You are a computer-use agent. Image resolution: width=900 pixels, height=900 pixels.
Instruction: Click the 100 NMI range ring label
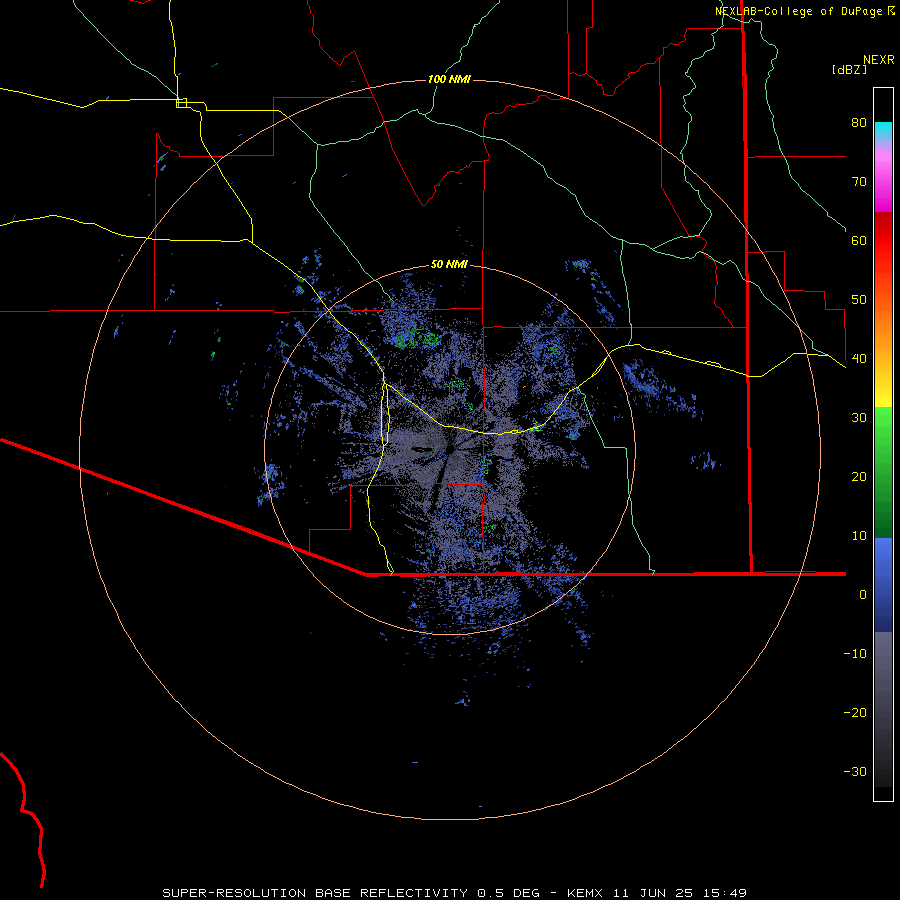[x=449, y=79]
